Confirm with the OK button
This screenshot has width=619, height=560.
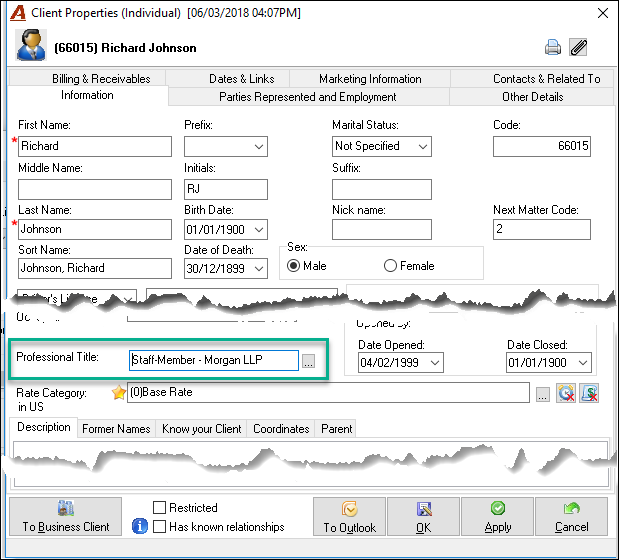click(x=424, y=517)
